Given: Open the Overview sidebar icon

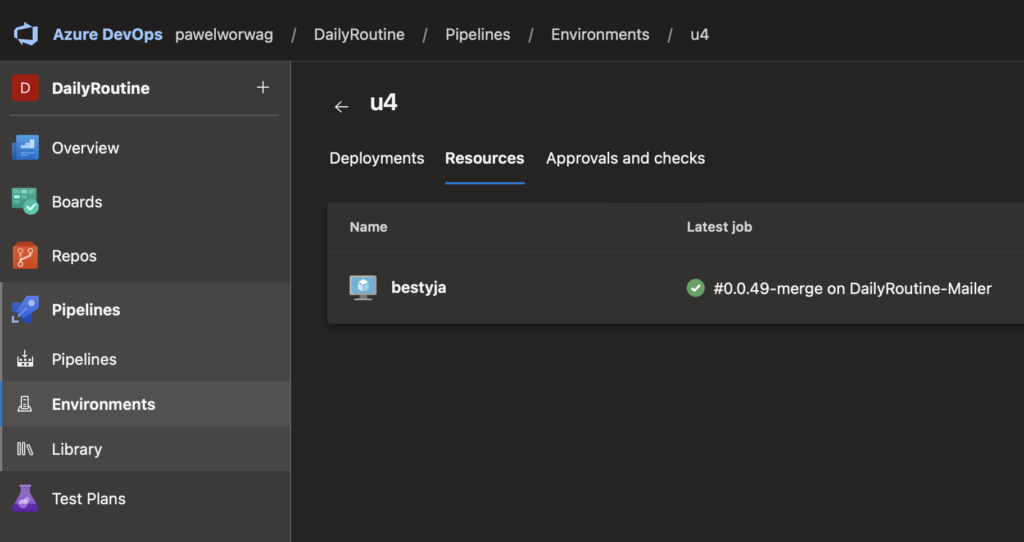Looking at the screenshot, I should click(25, 148).
